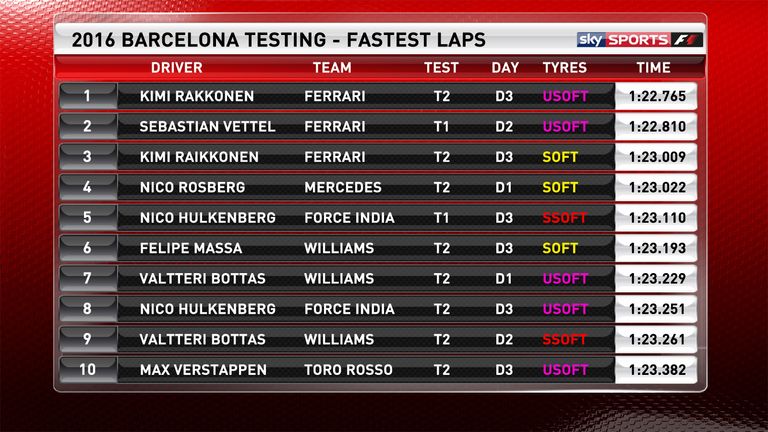Click the Sky Sports F1 logo
Viewport: 768px width, 432px height.
click(x=640, y=40)
